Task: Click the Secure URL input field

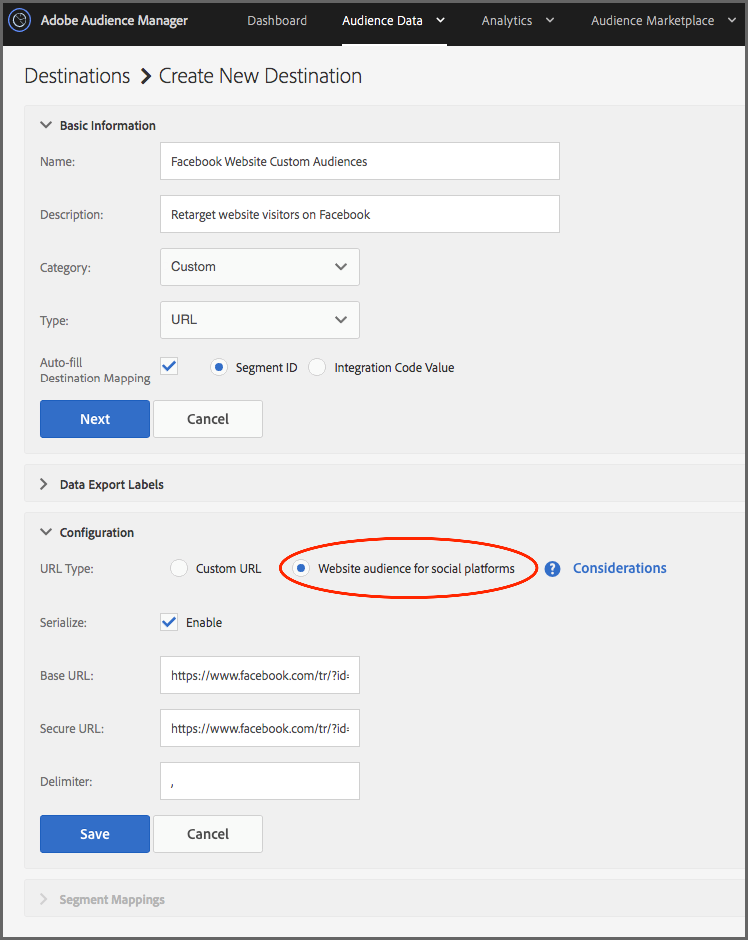Action: click(260, 728)
